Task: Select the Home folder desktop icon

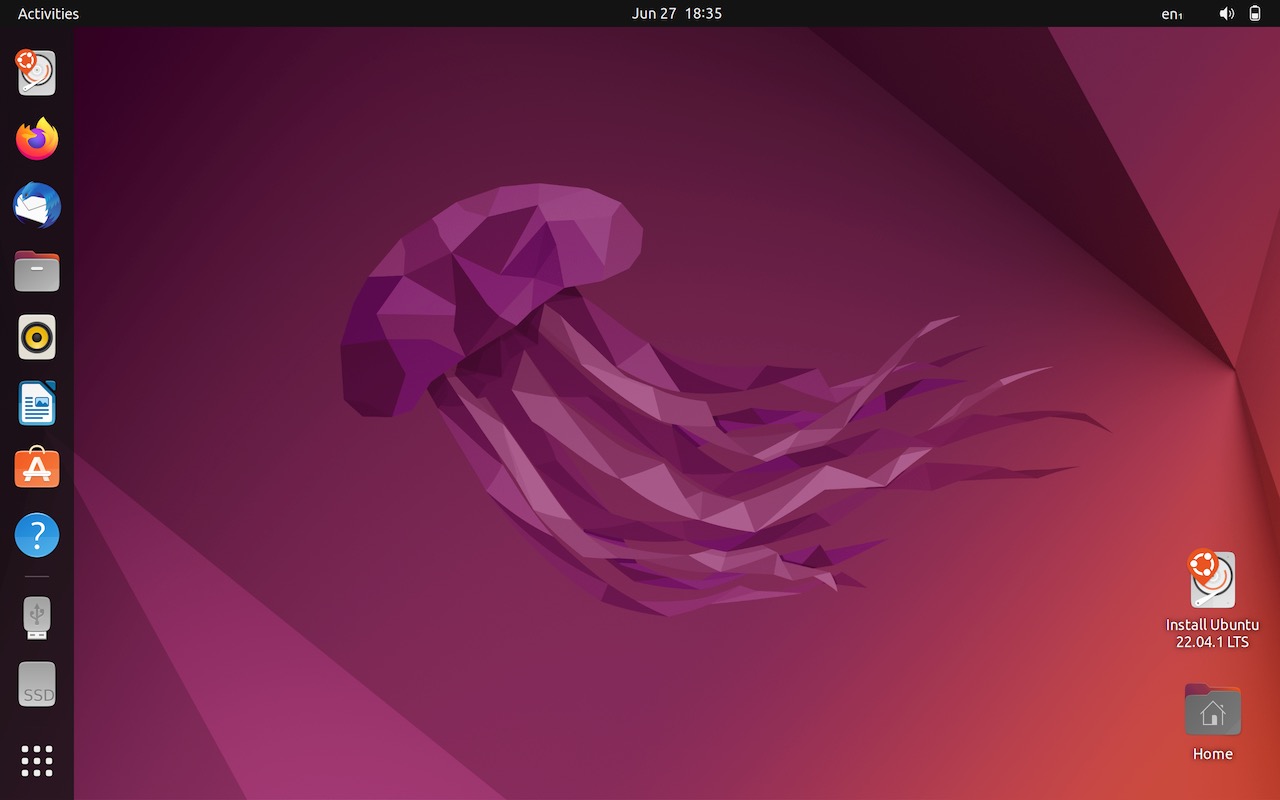Action: (x=1212, y=710)
